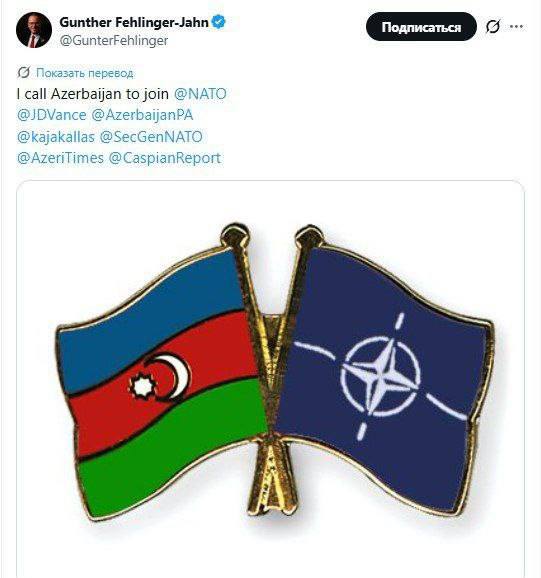
Task: Click the Подписаться follow button
Action: 421,27
